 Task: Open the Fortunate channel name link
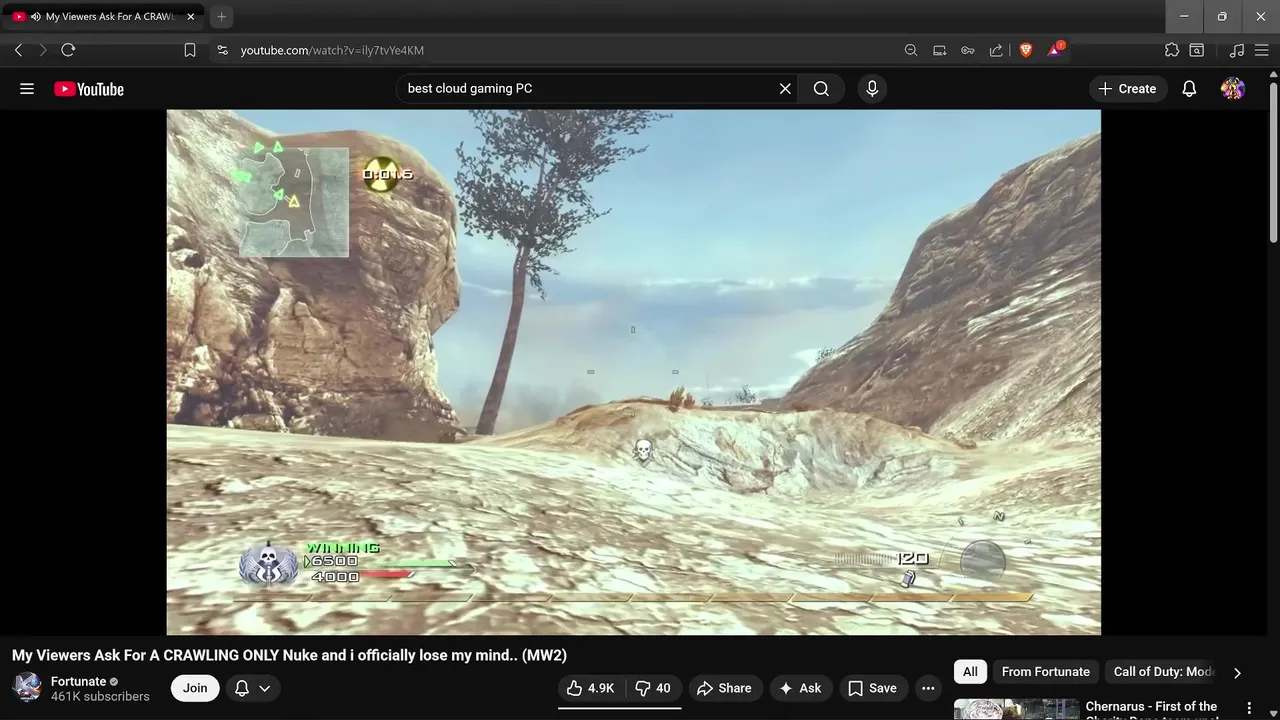[x=78, y=681]
